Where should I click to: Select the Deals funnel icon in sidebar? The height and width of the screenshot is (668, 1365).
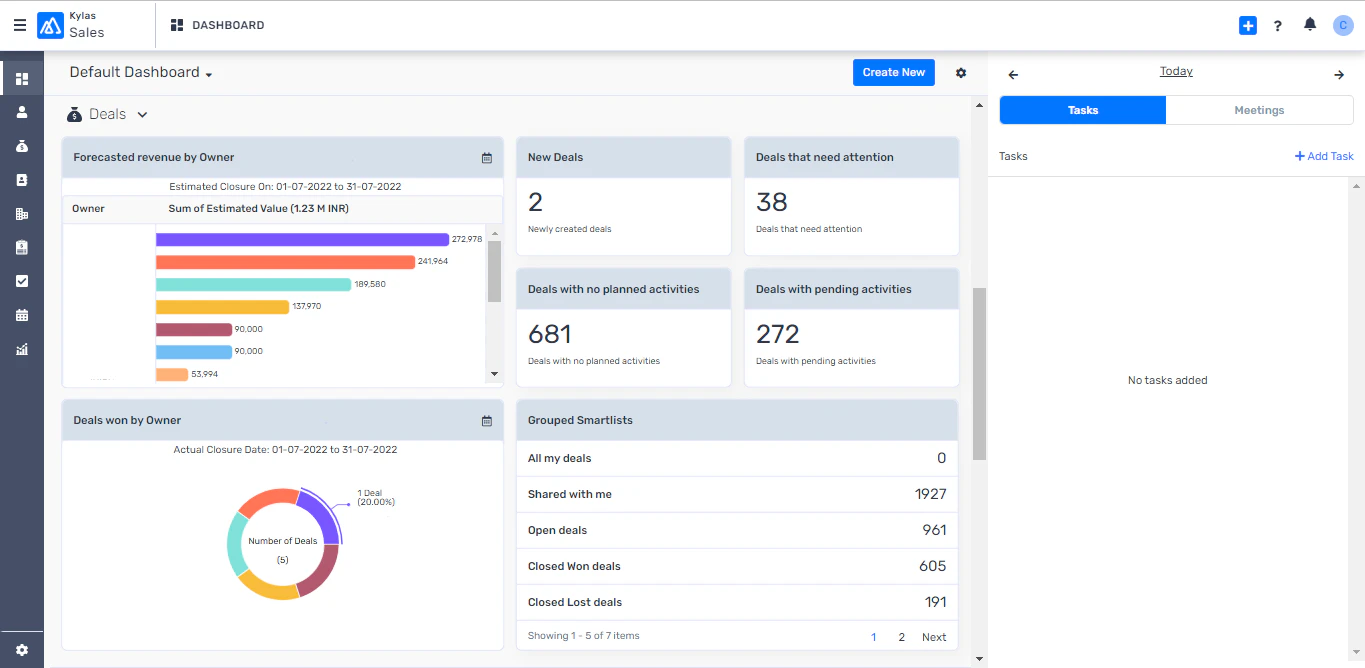(21, 145)
